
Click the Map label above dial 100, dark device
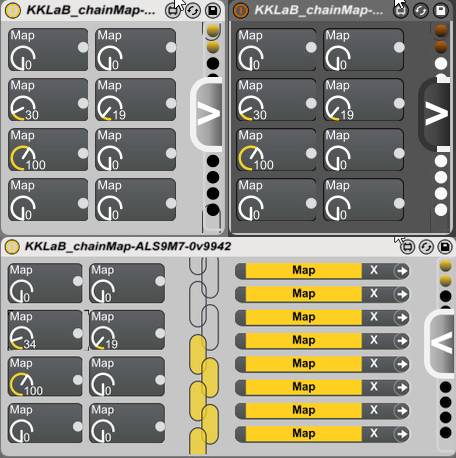click(x=250, y=135)
